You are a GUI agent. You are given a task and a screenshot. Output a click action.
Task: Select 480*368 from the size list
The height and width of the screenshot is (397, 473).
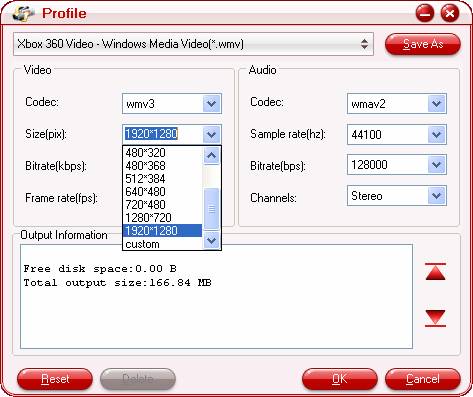(162, 166)
